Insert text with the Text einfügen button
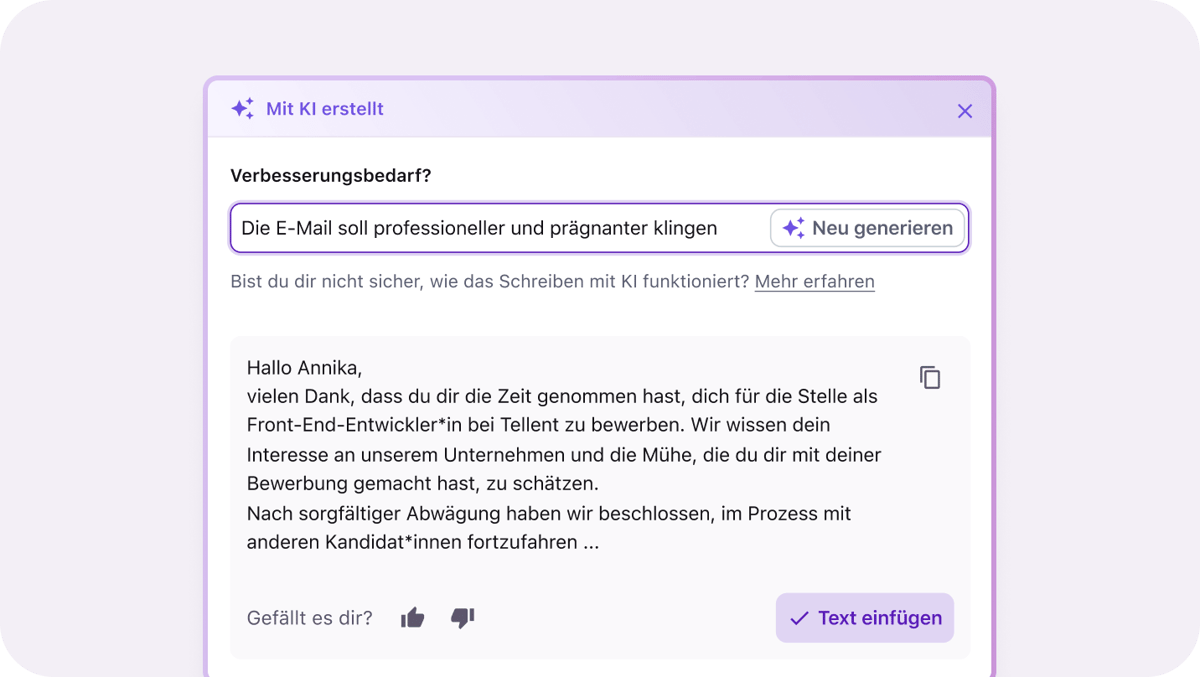The width and height of the screenshot is (1200, 677). click(x=865, y=618)
